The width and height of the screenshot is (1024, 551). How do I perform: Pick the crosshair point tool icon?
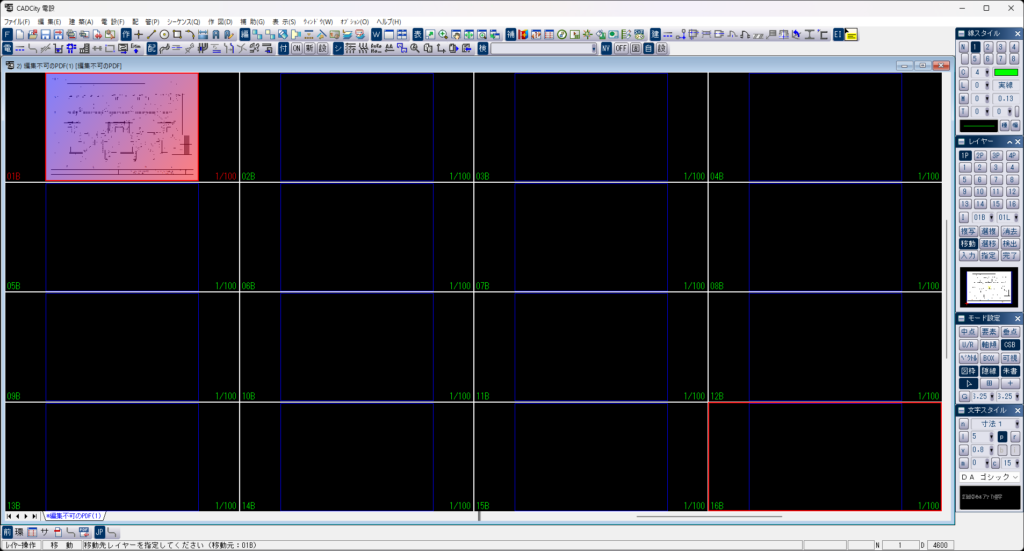139,35
